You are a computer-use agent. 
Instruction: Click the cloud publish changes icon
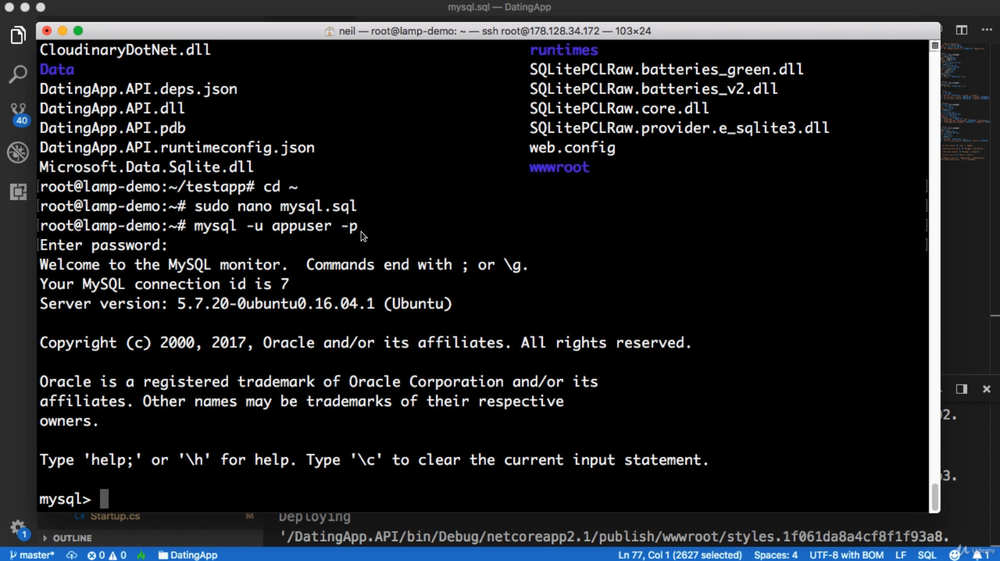[x=71, y=555]
